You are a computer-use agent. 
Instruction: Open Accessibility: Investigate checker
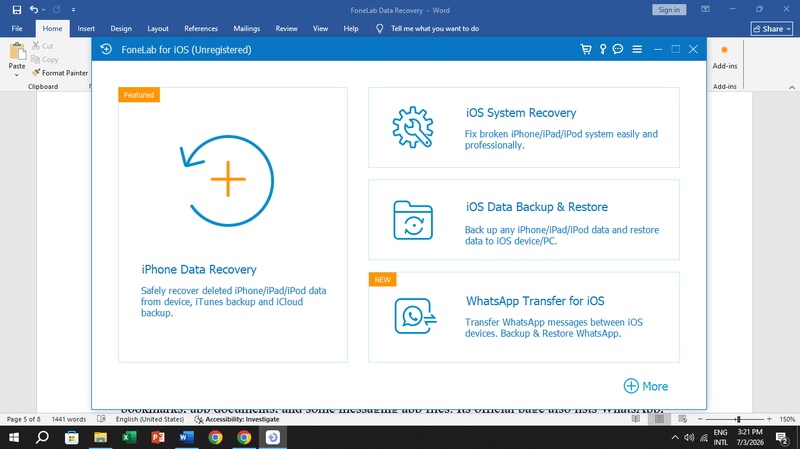237,419
